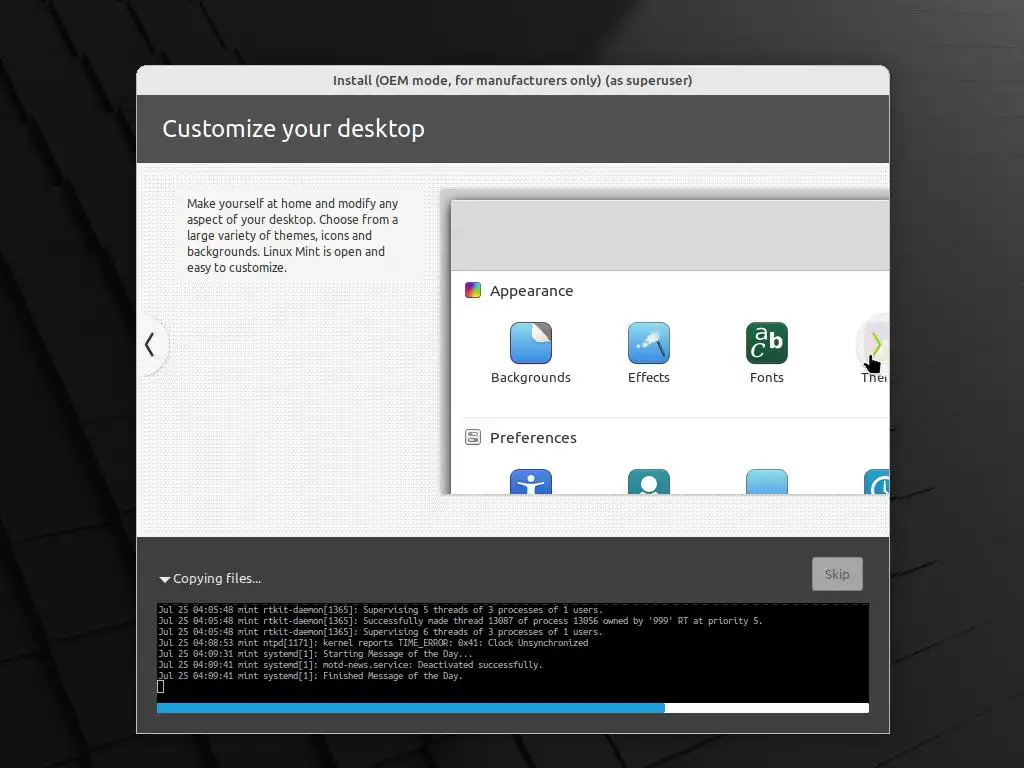Click the Account details icon under Preferences
The height and width of the screenshot is (768, 1024).
[x=648, y=482]
